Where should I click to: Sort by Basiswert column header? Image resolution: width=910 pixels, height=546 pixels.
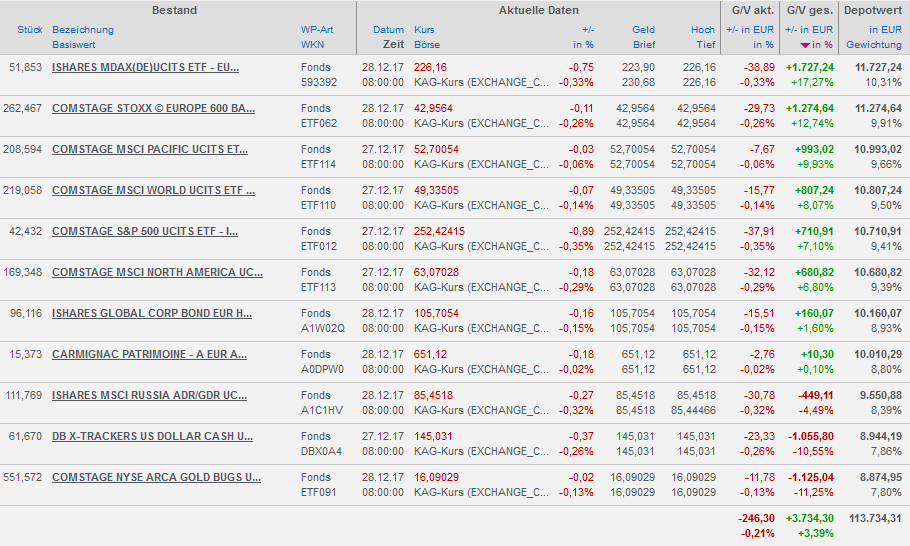click(74, 45)
